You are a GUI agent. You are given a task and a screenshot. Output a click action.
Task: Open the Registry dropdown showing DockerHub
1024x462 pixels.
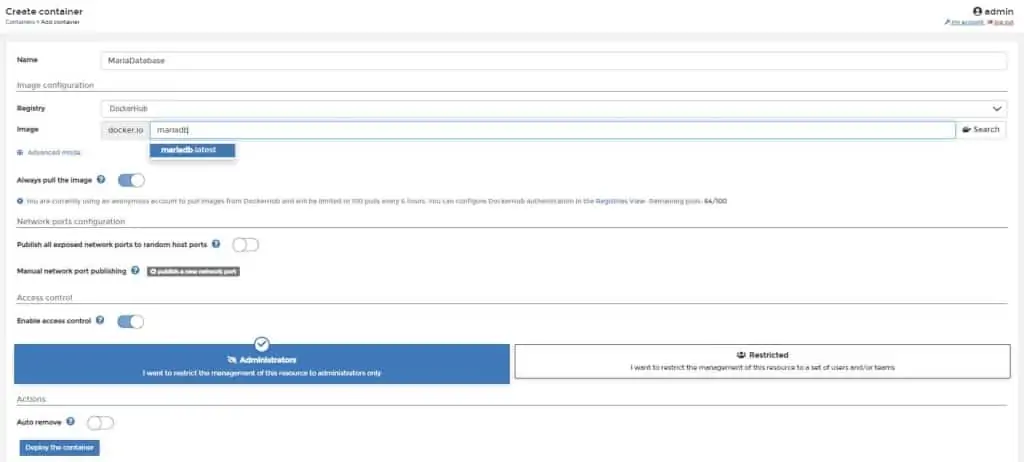tap(553, 108)
